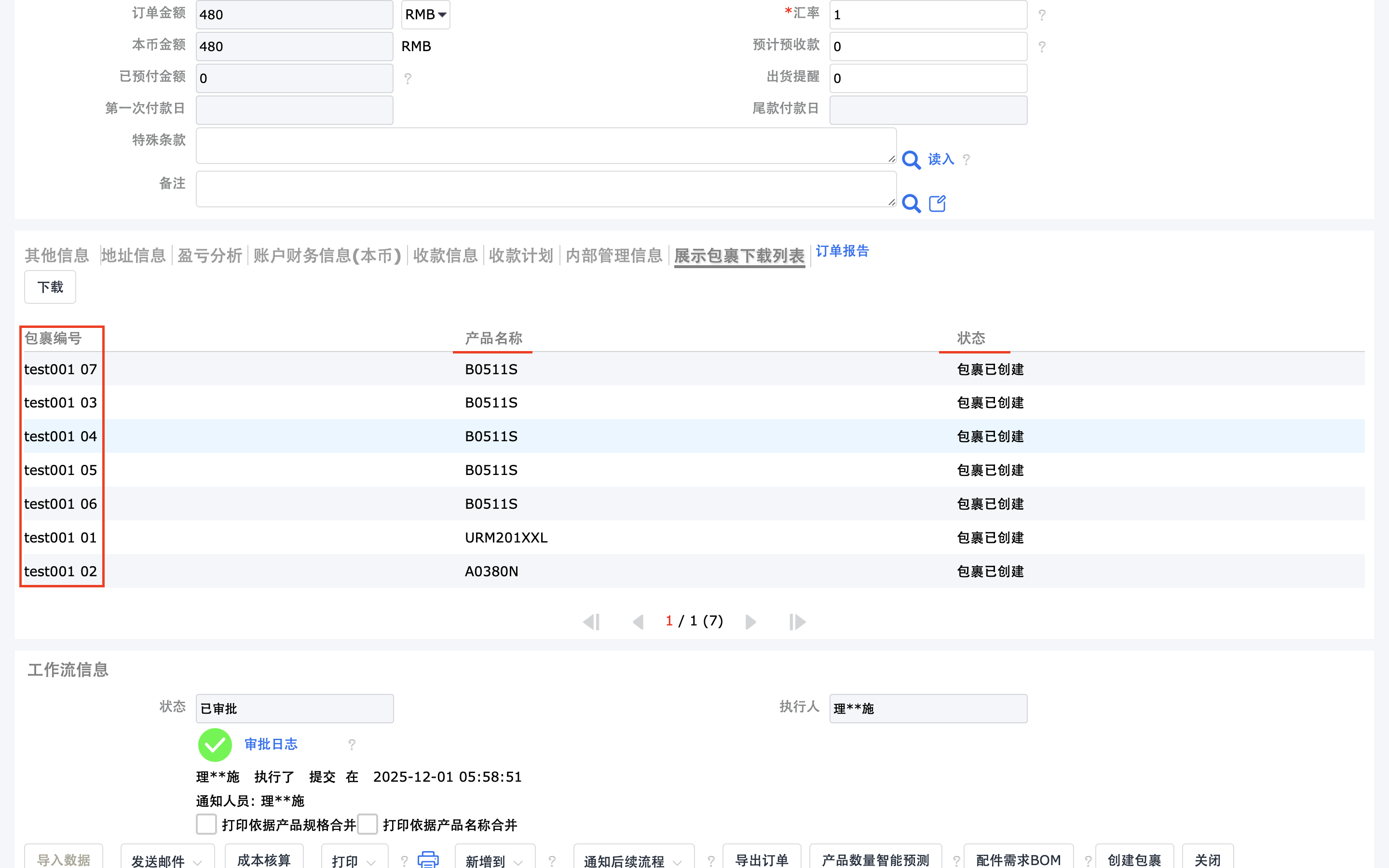The height and width of the screenshot is (868, 1389).
Task: Go to the first page arrow
Action: tap(591, 622)
